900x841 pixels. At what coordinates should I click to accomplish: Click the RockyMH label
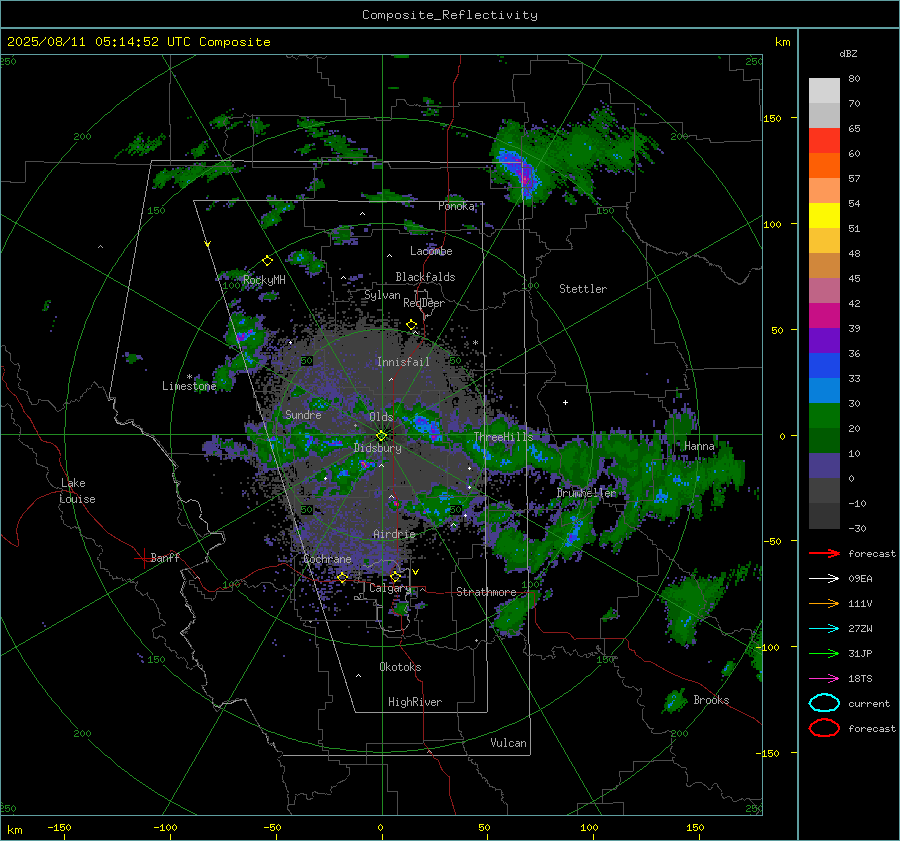tap(264, 280)
